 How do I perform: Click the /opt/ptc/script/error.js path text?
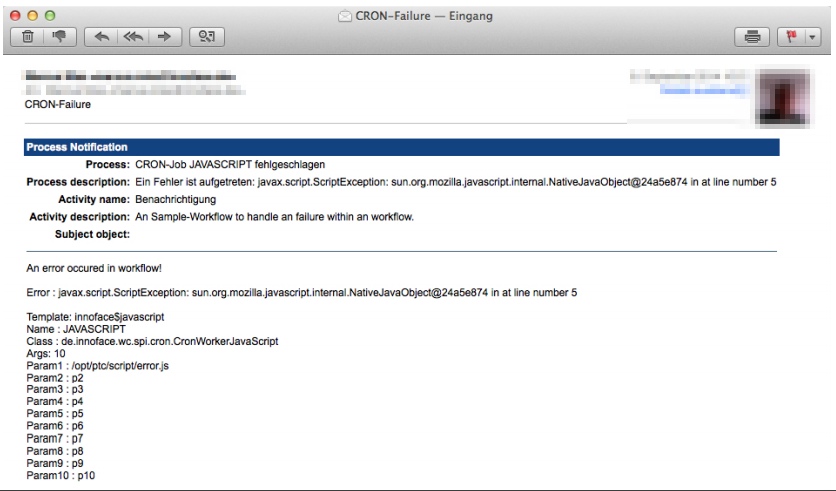pyautogui.click(x=120, y=366)
